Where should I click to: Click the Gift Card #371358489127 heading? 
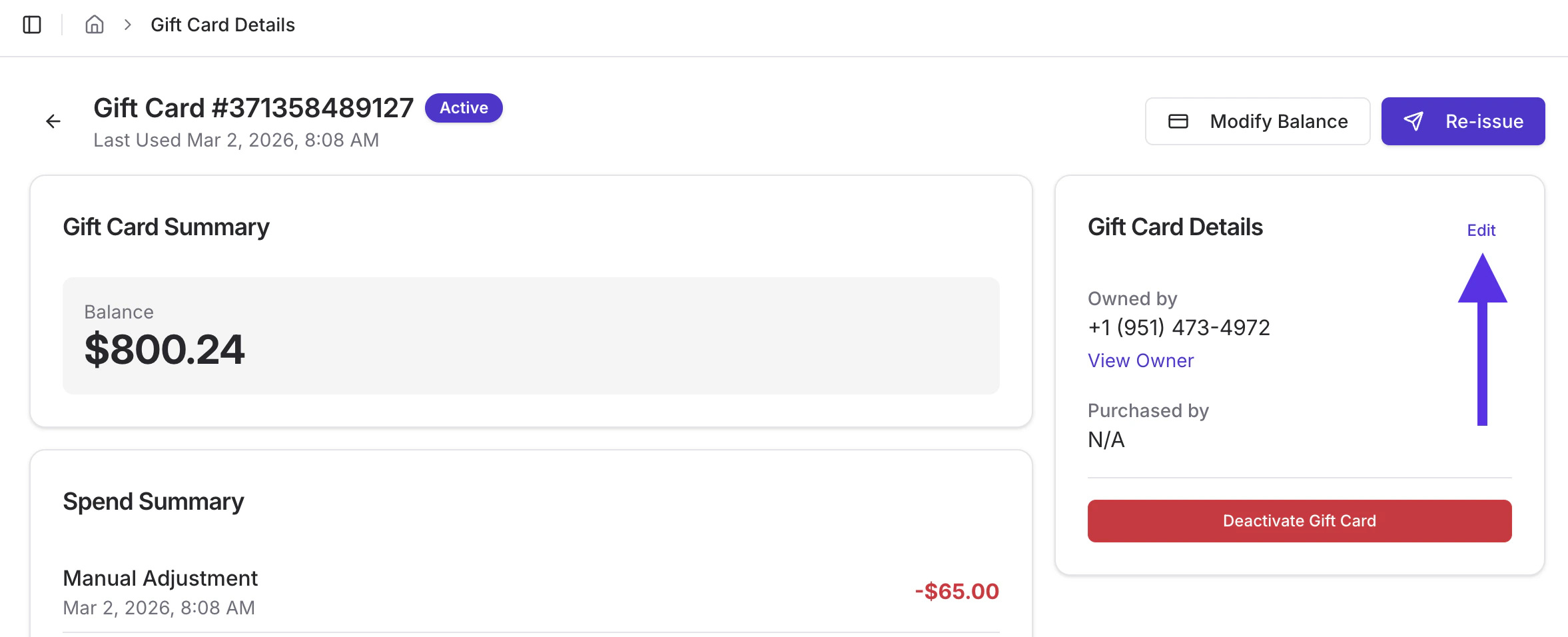tap(253, 108)
